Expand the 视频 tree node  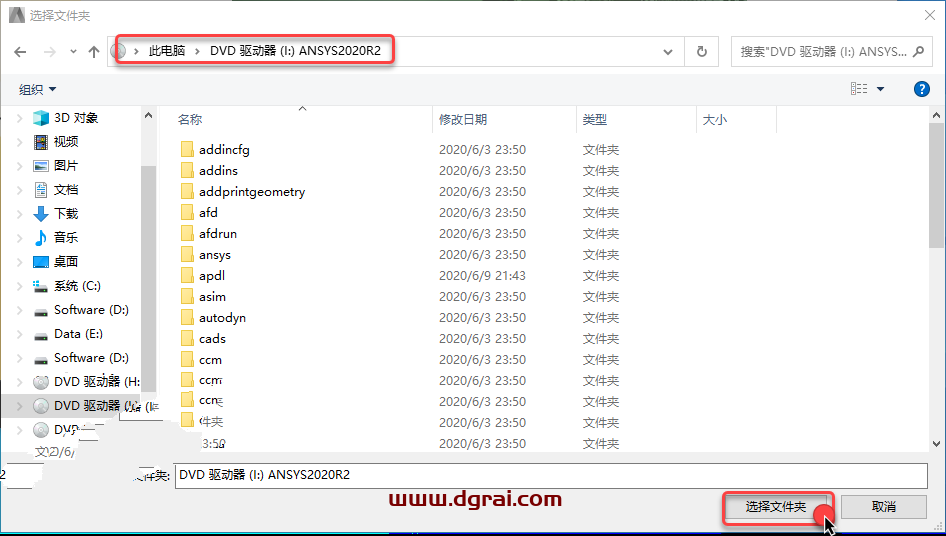point(19,142)
